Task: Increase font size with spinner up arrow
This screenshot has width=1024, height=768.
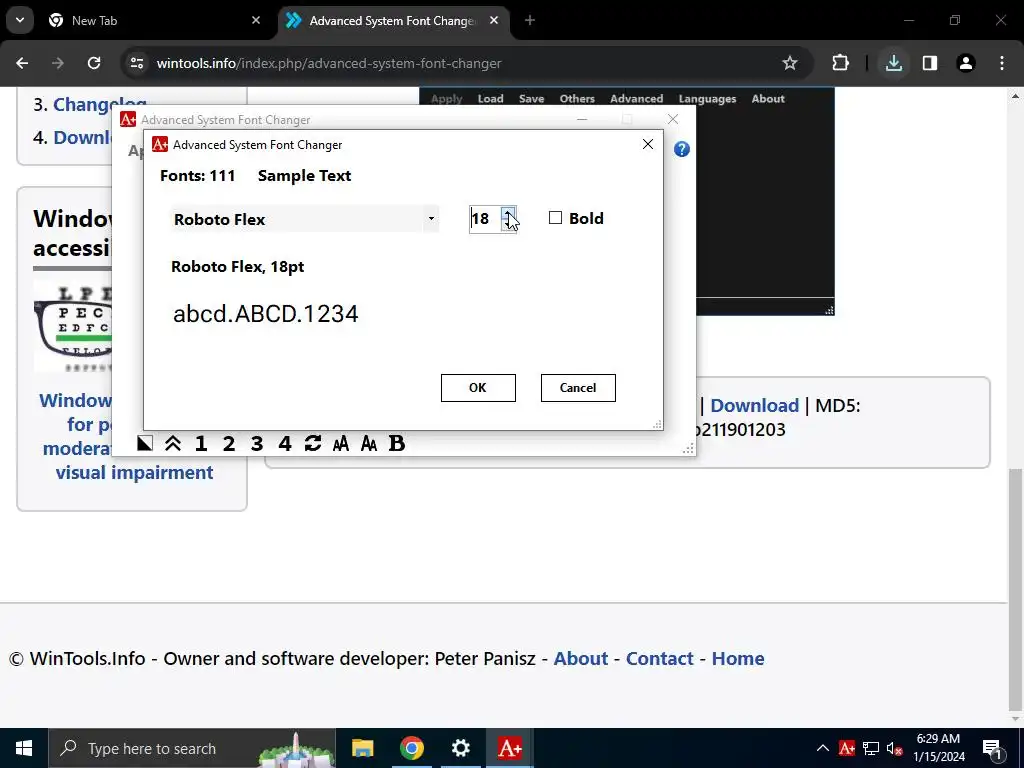Action: coord(508,212)
